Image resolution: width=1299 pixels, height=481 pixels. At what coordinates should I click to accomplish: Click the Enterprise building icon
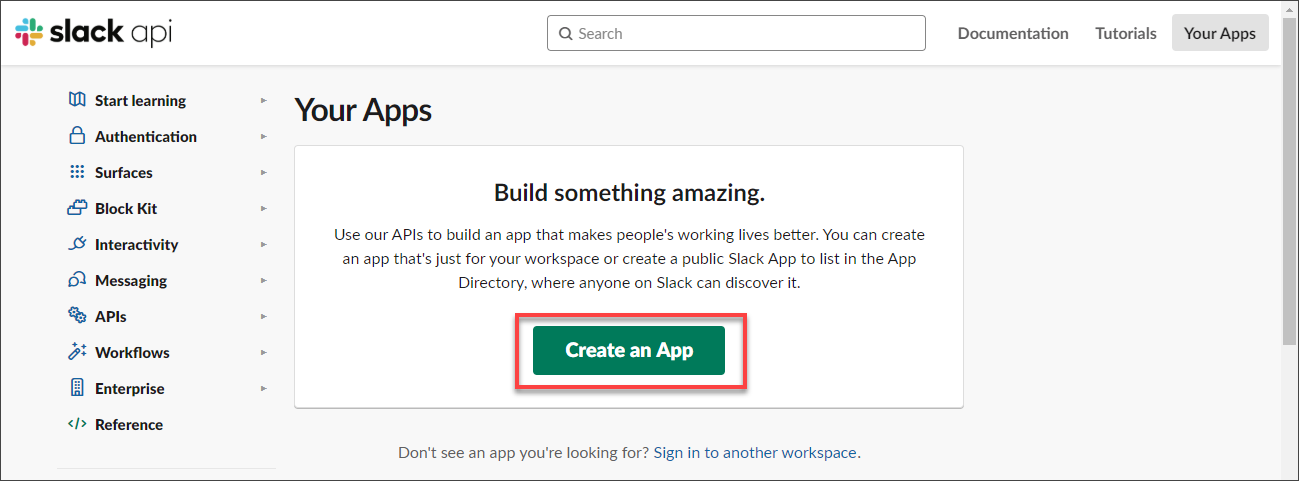[x=77, y=388]
